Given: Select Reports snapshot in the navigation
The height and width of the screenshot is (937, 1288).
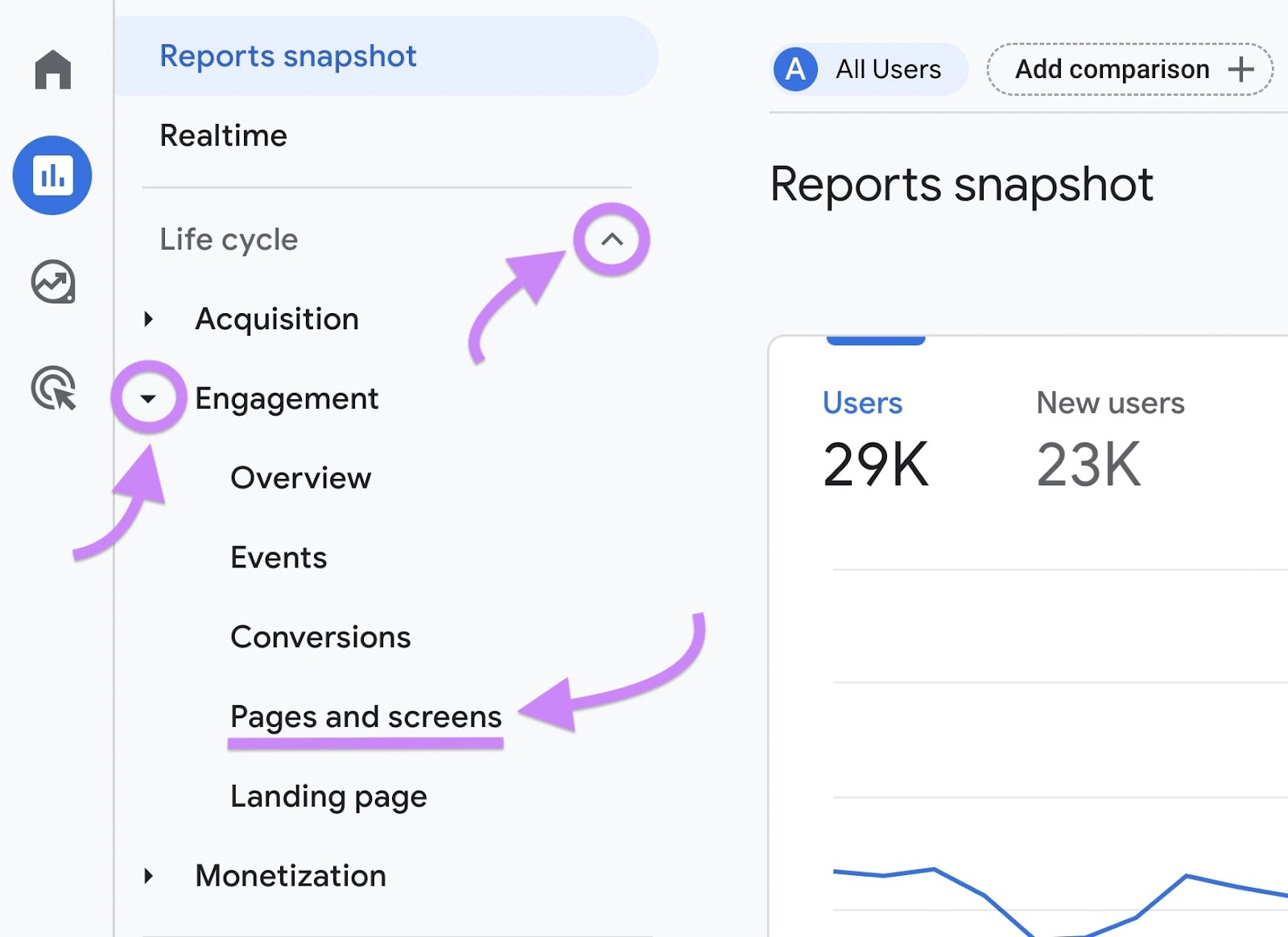Looking at the screenshot, I should tap(288, 56).
